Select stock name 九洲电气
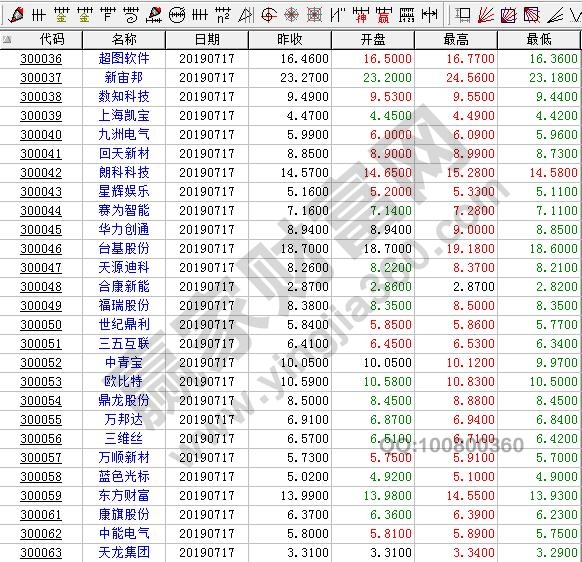The width and height of the screenshot is (582, 562). pyautogui.click(x=124, y=134)
